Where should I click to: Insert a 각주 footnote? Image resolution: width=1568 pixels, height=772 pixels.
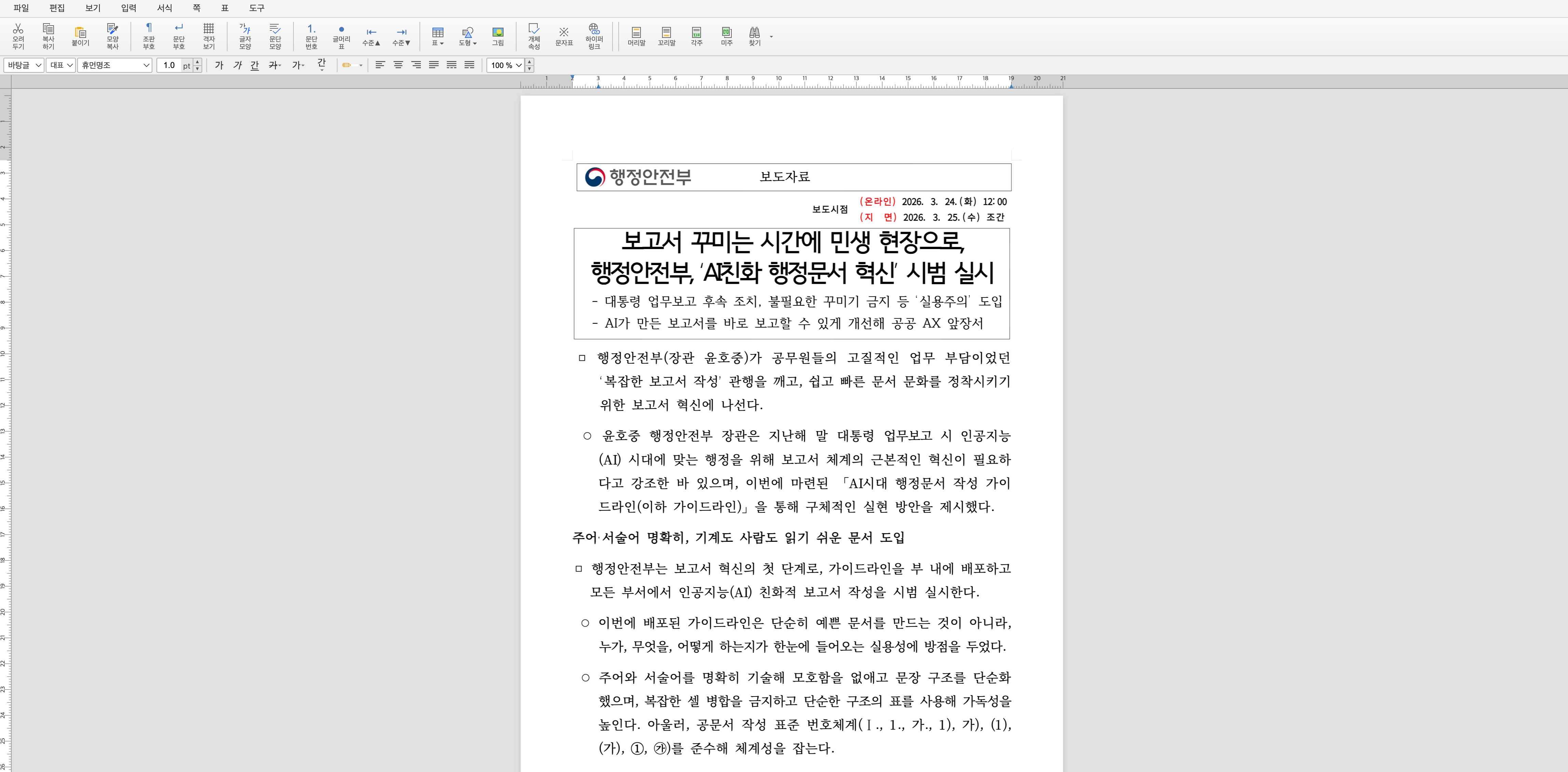(696, 36)
